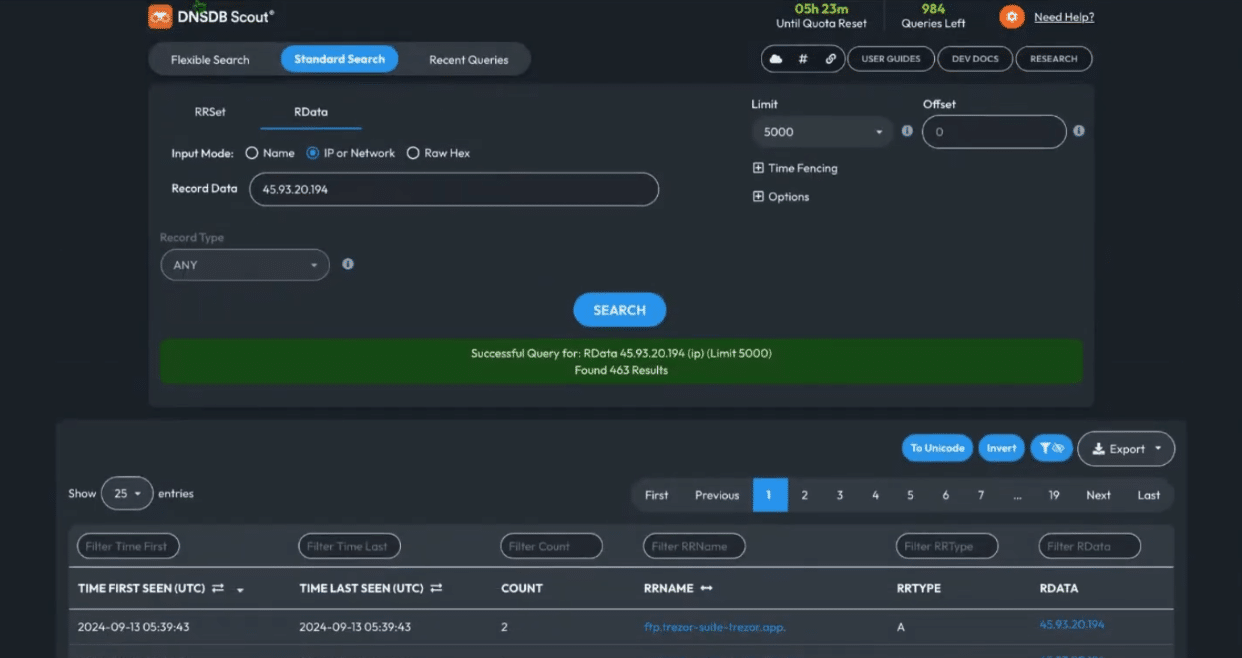Screen dimensions: 1242x658
Task: Expand the Time Fencing section
Action: tap(795, 168)
